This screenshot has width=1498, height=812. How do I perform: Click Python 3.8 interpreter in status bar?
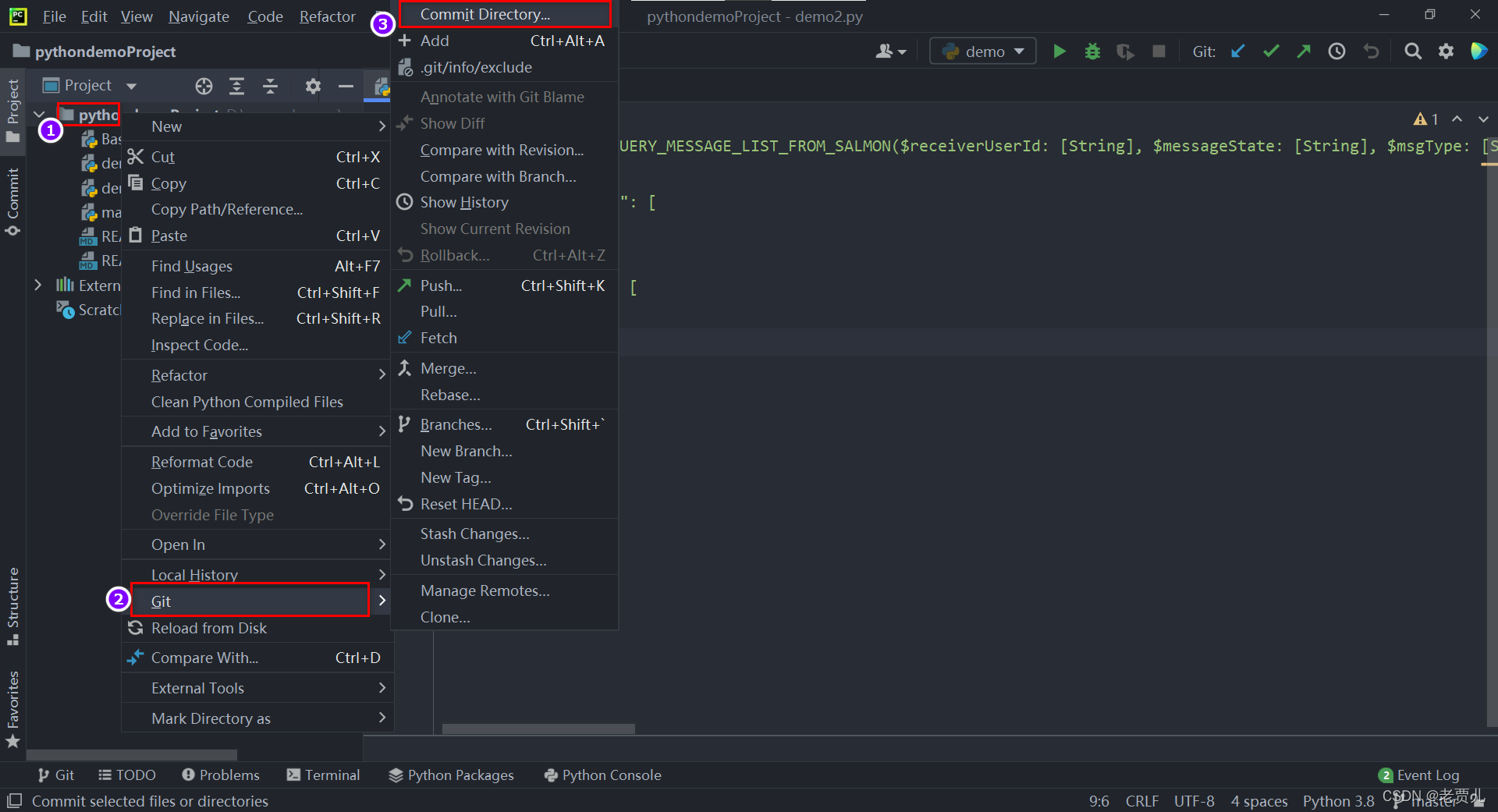click(x=1338, y=801)
